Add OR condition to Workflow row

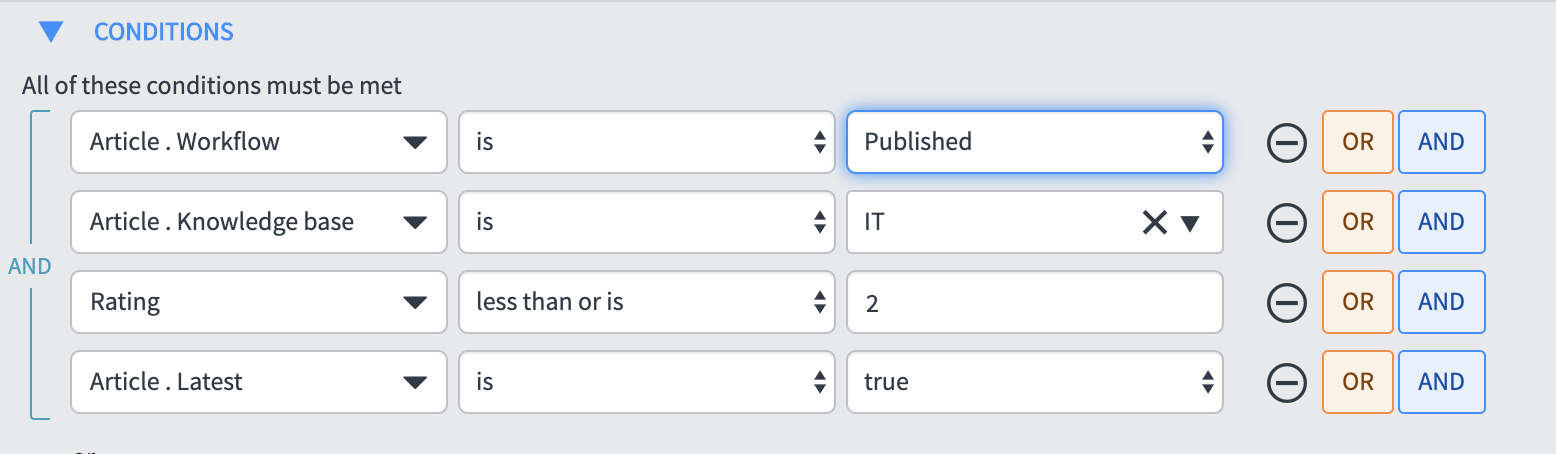[1358, 142]
